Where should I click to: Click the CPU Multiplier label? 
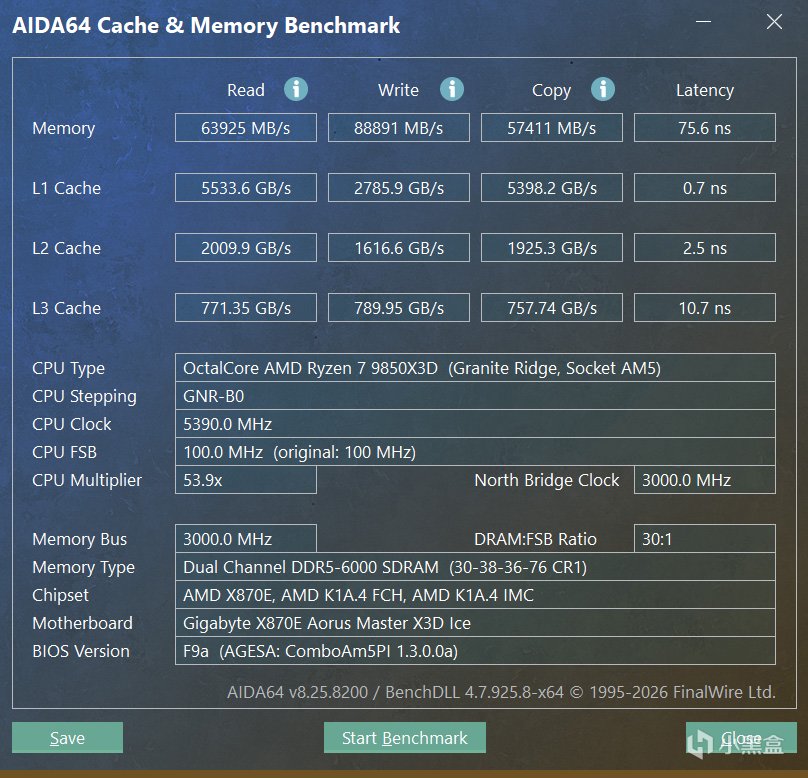[x=87, y=481]
